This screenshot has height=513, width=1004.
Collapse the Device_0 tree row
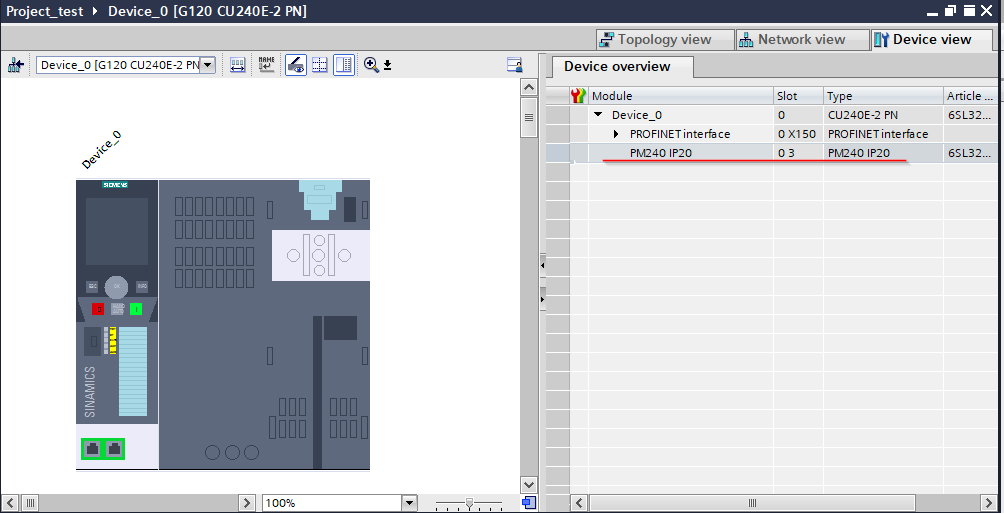click(598, 115)
